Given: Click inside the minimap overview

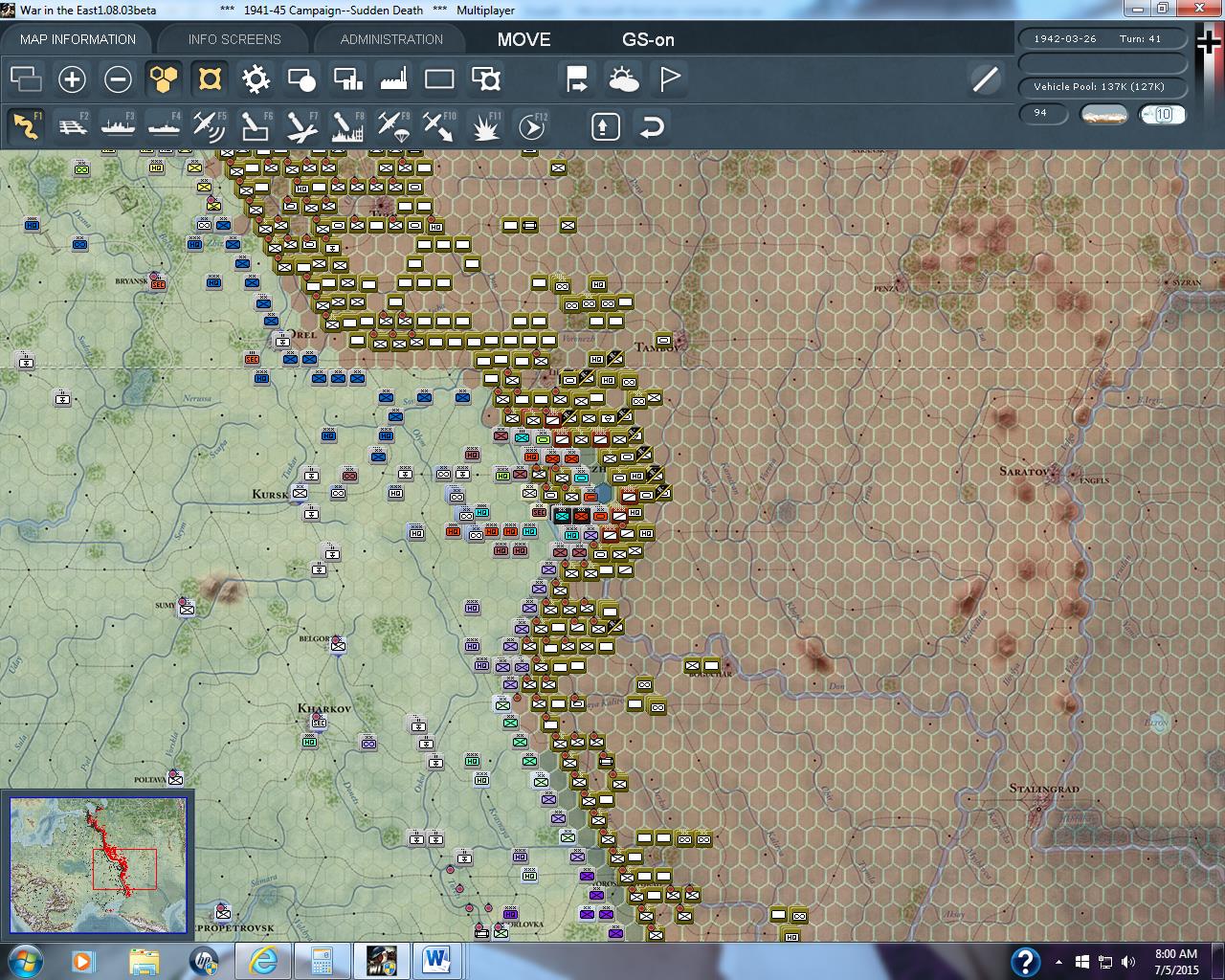Looking at the screenshot, I should coord(98,864).
